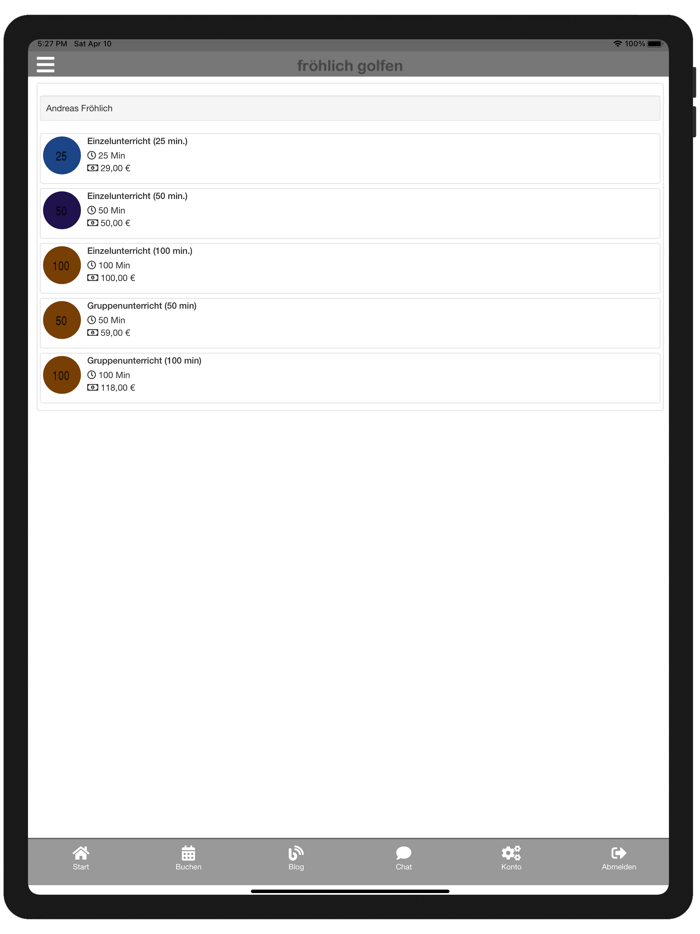Open the Chat bubble icon

pyautogui.click(x=403, y=852)
